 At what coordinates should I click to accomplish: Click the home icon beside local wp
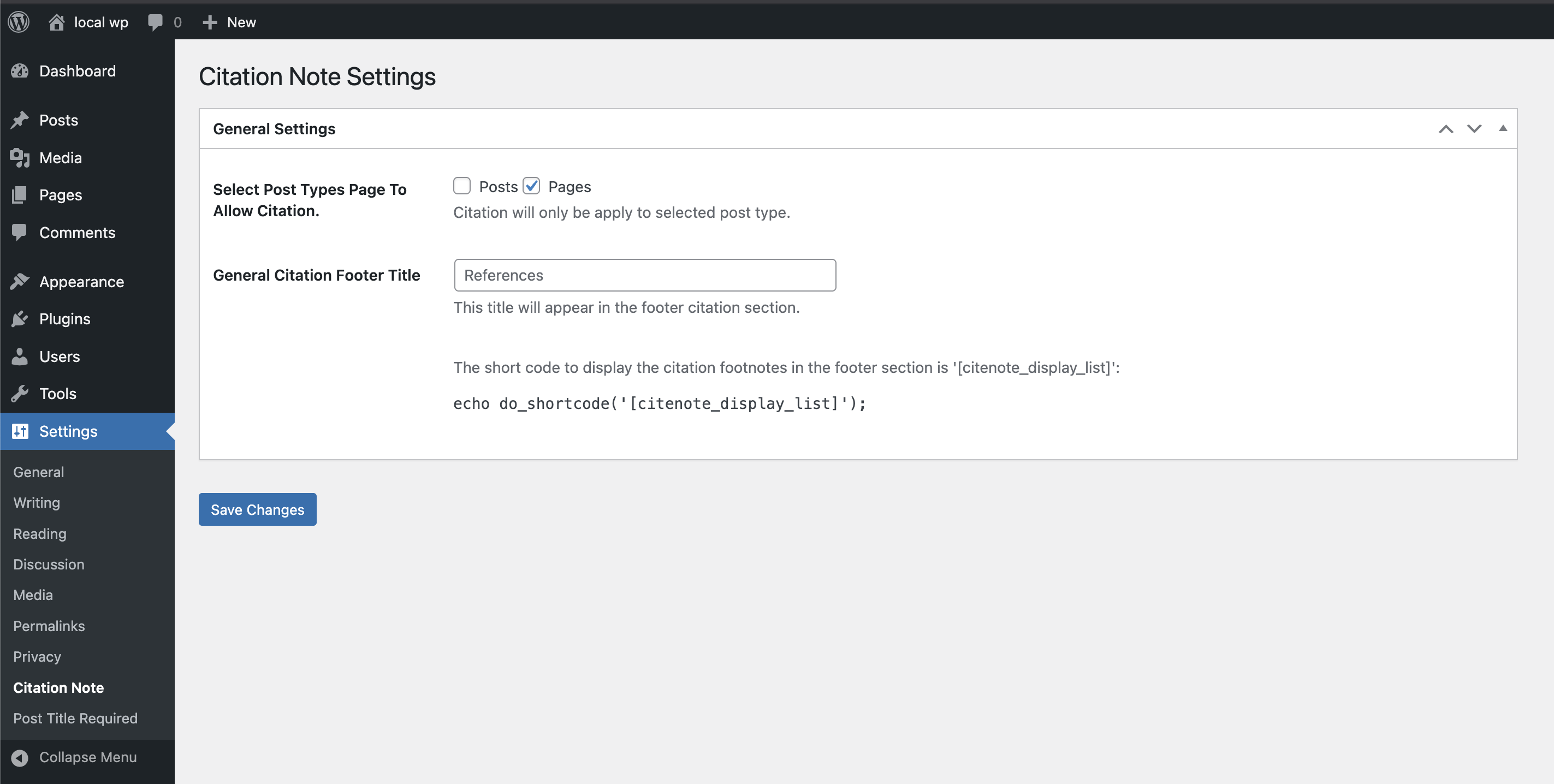coord(57,22)
